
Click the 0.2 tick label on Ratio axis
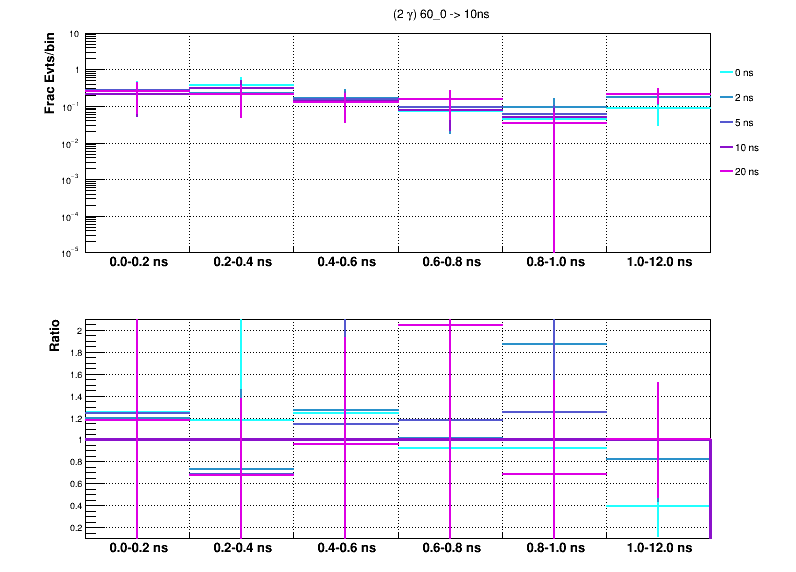point(73,528)
